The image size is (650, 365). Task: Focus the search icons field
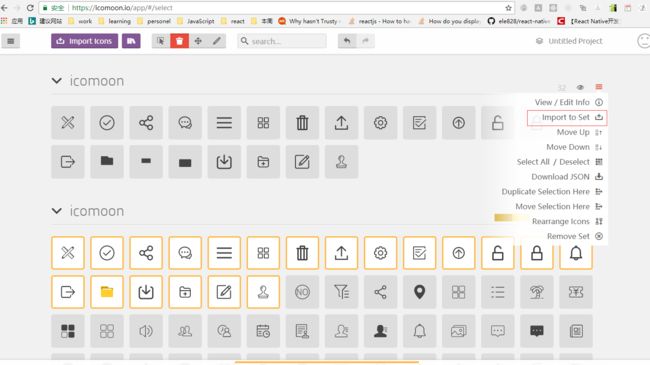[282, 41]
